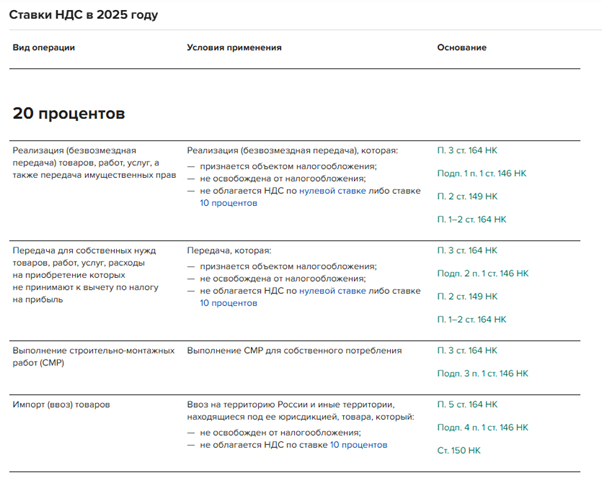Click П. 3 ст. 164 НК in СМР row
Image resolution: width=602 pixels, height=488 pixels.
pyautogui.click(x=466, y=351)
